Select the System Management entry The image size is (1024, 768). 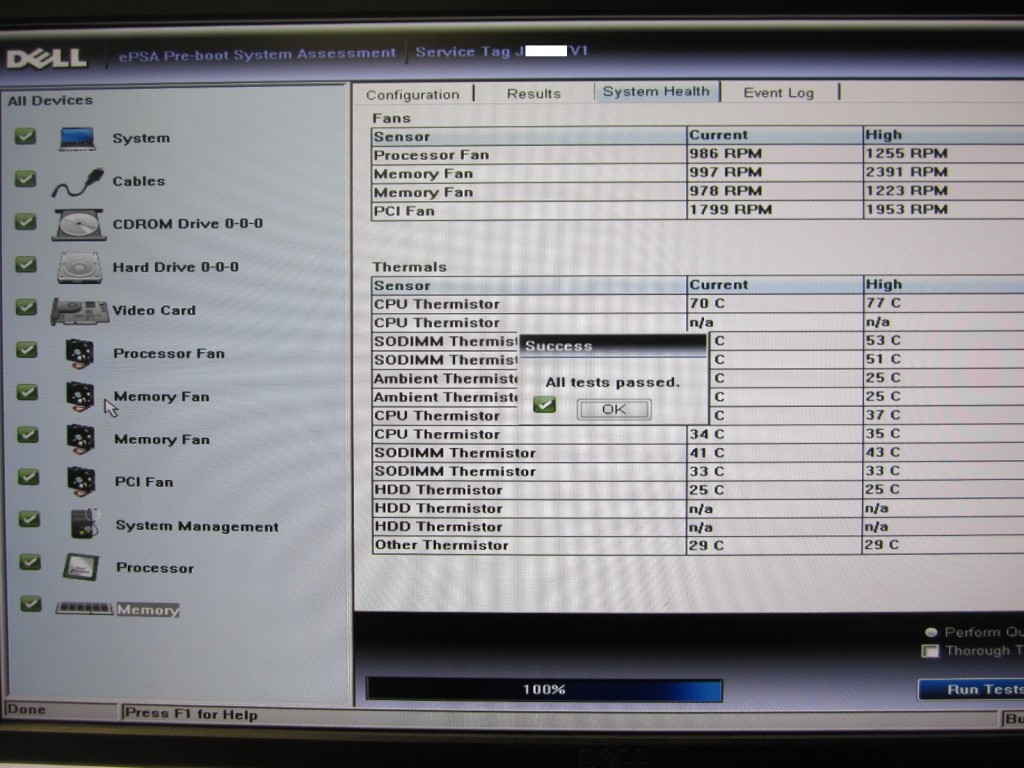[197, 526]
